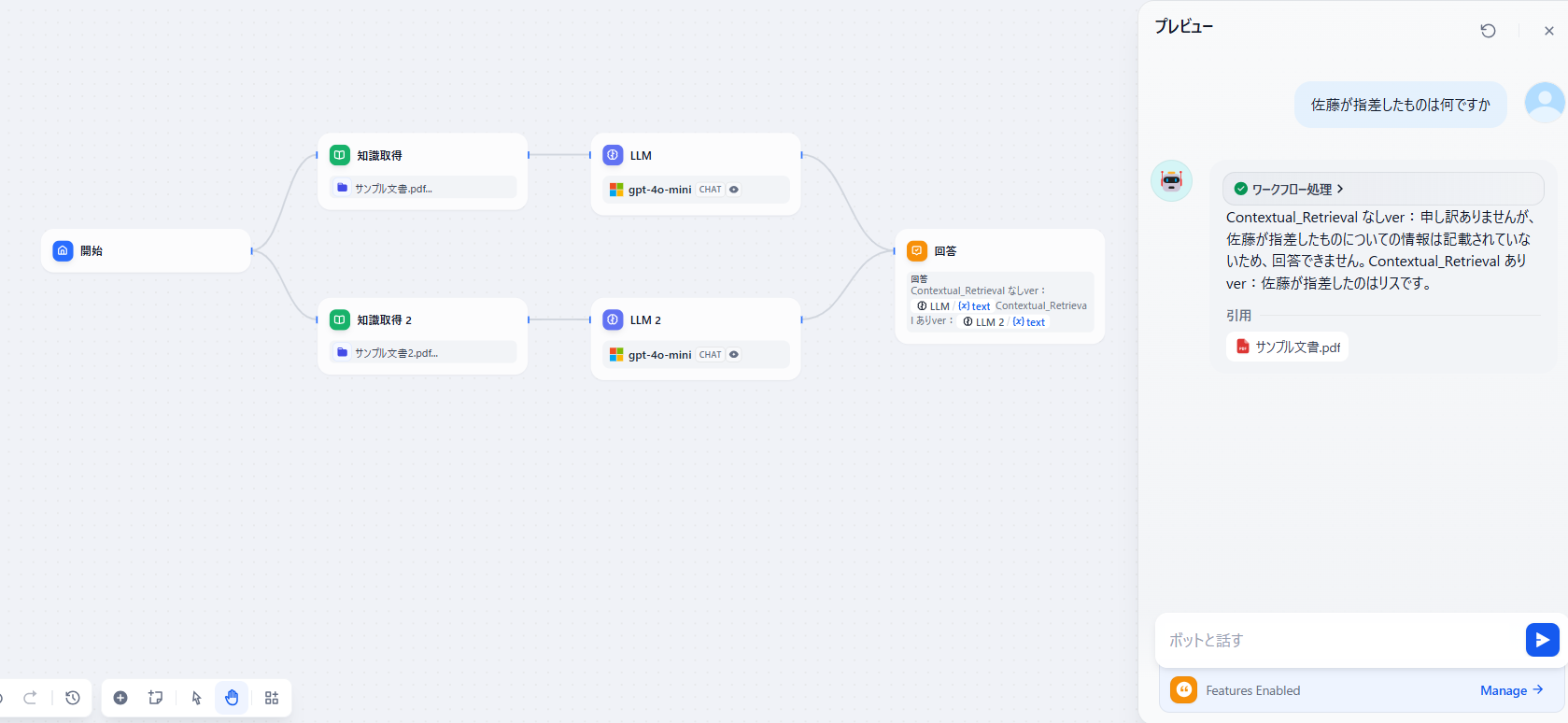Select the pointer mode tool
1568x723 pixels.
tap(196, 698)
